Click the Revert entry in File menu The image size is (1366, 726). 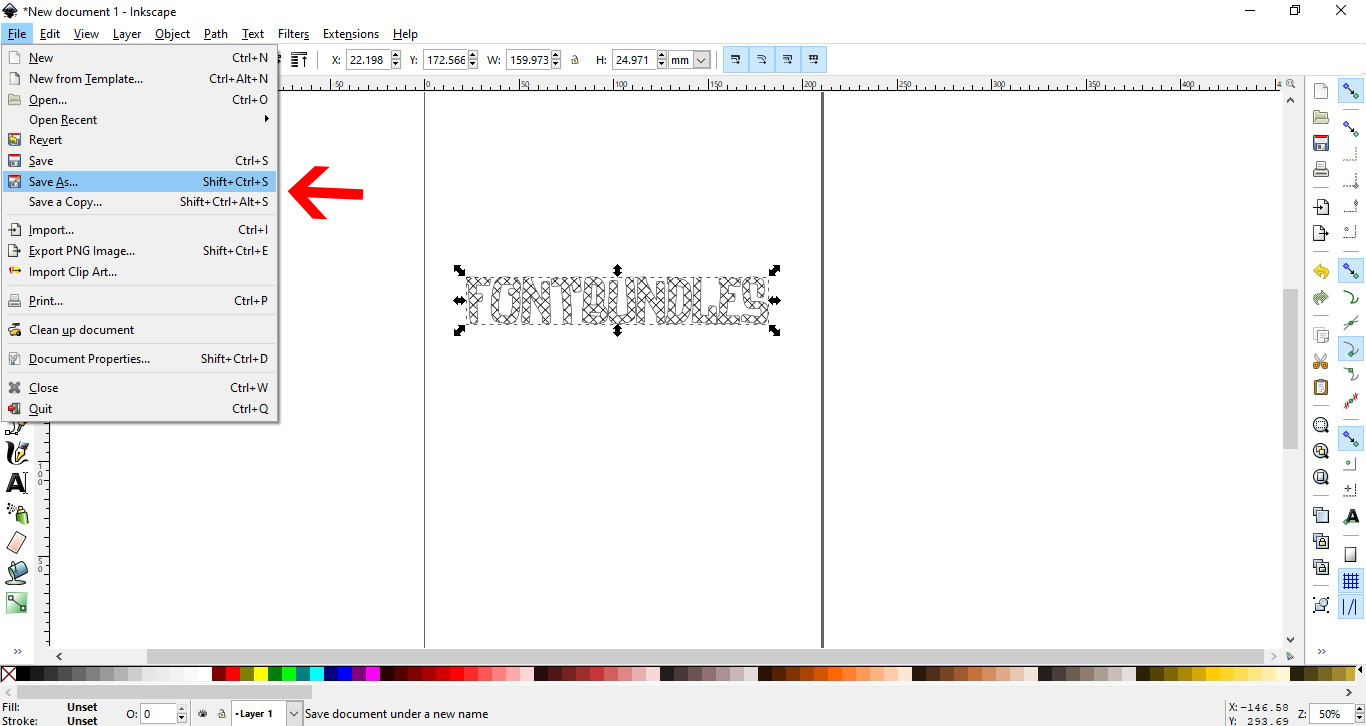[x=140, y=140]
